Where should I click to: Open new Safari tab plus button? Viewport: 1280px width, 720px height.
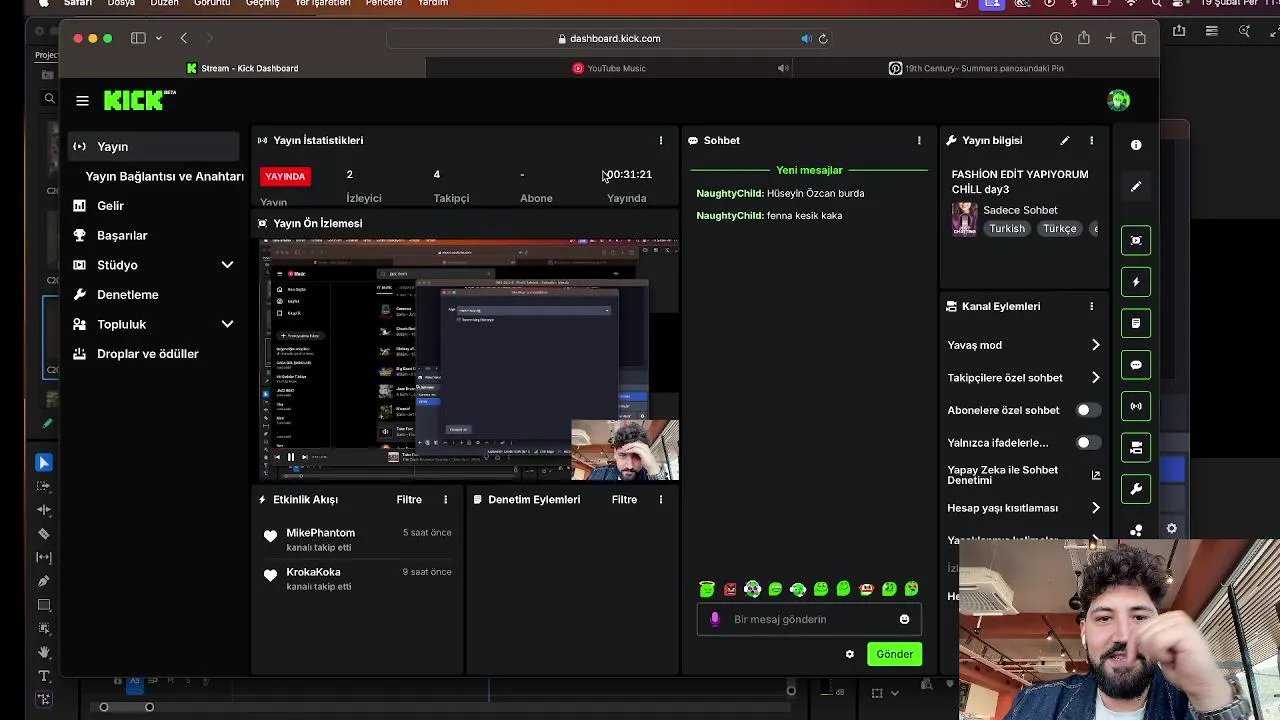1111,38
